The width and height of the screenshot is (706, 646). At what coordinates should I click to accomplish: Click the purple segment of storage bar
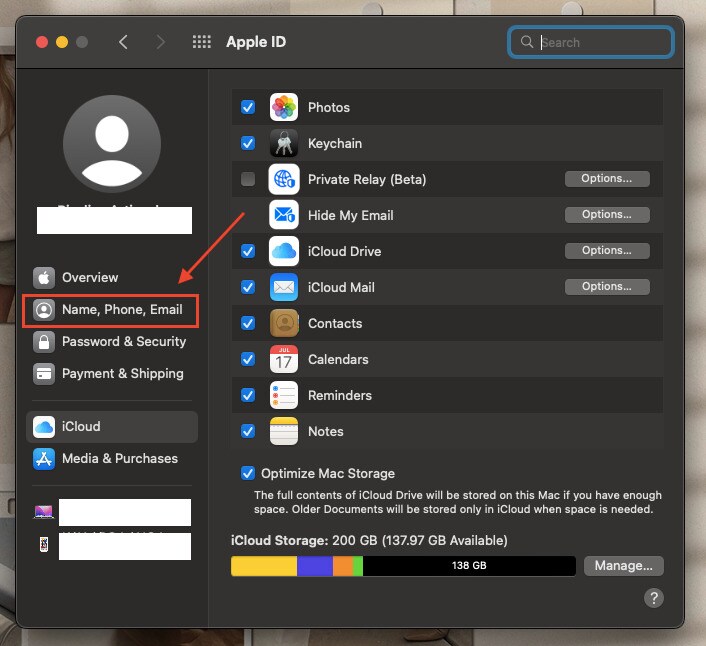315,566
